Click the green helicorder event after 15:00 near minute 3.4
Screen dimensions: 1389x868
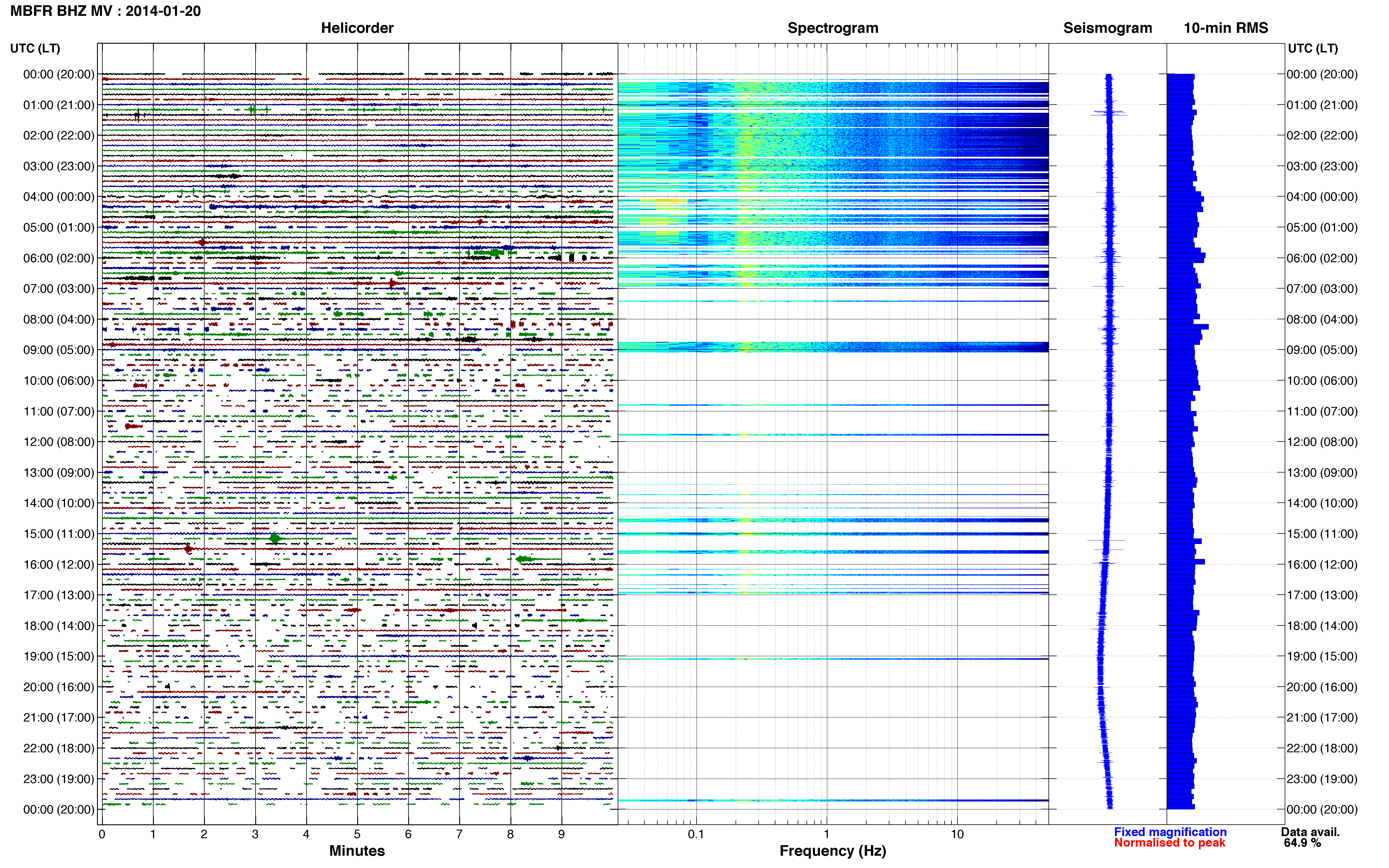pos(275,538)
